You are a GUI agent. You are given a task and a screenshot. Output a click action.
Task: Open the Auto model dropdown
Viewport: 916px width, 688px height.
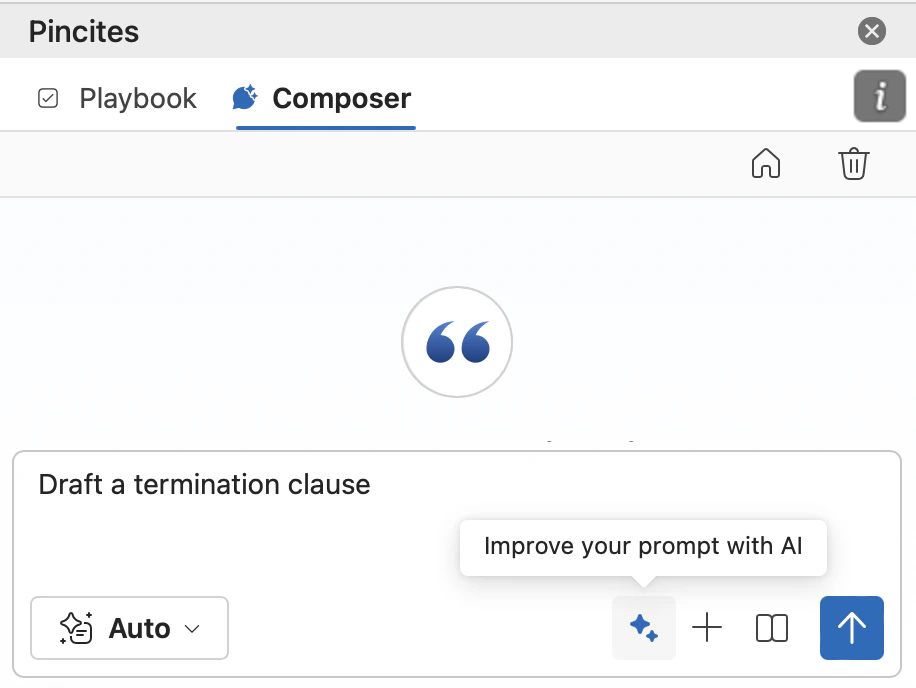pyautogui.click(x=129, y=628)
